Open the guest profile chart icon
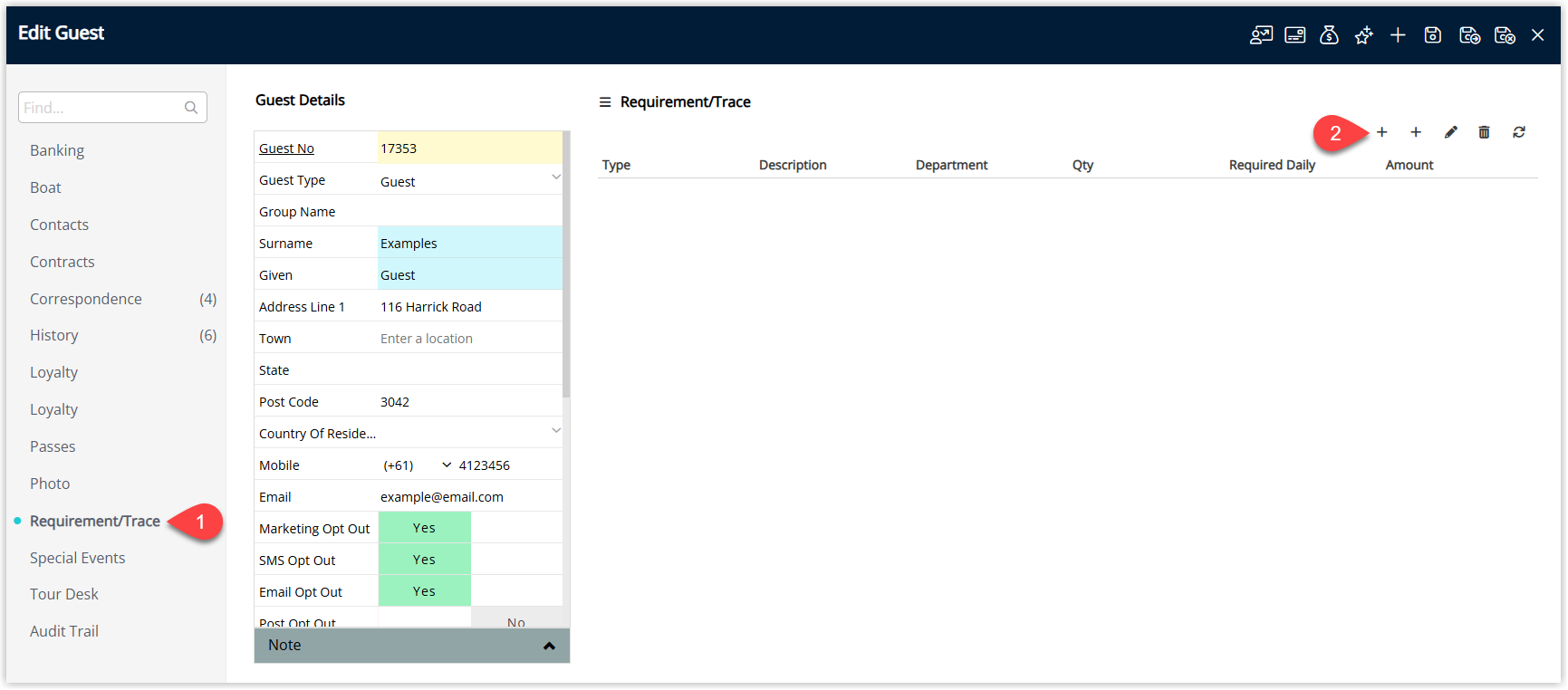The width and height of the screenshot is (1568, 690). point(1261,35)
